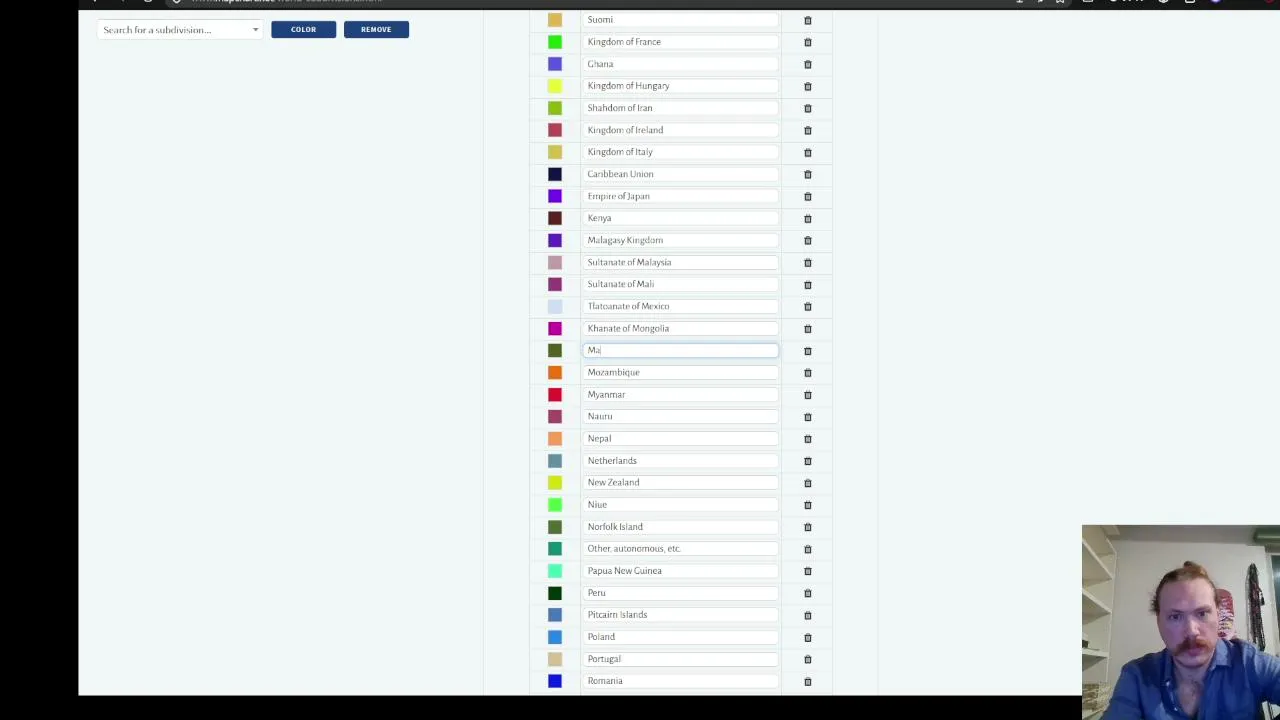The image size is (1280, 720).
Task: Edit the Kingdom of Italy name field
Action: [680, 152]
